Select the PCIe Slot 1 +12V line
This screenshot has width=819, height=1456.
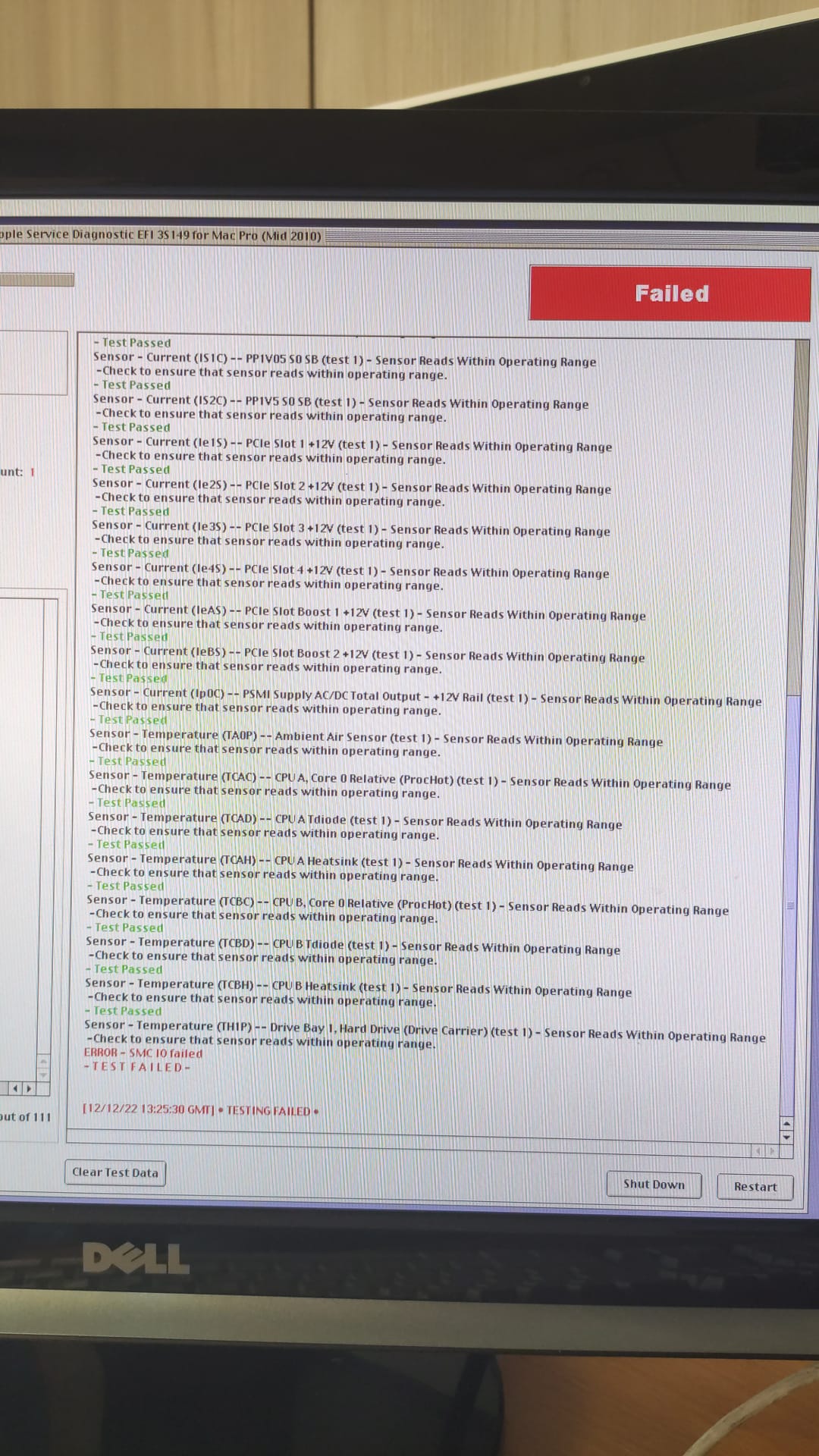352,444
